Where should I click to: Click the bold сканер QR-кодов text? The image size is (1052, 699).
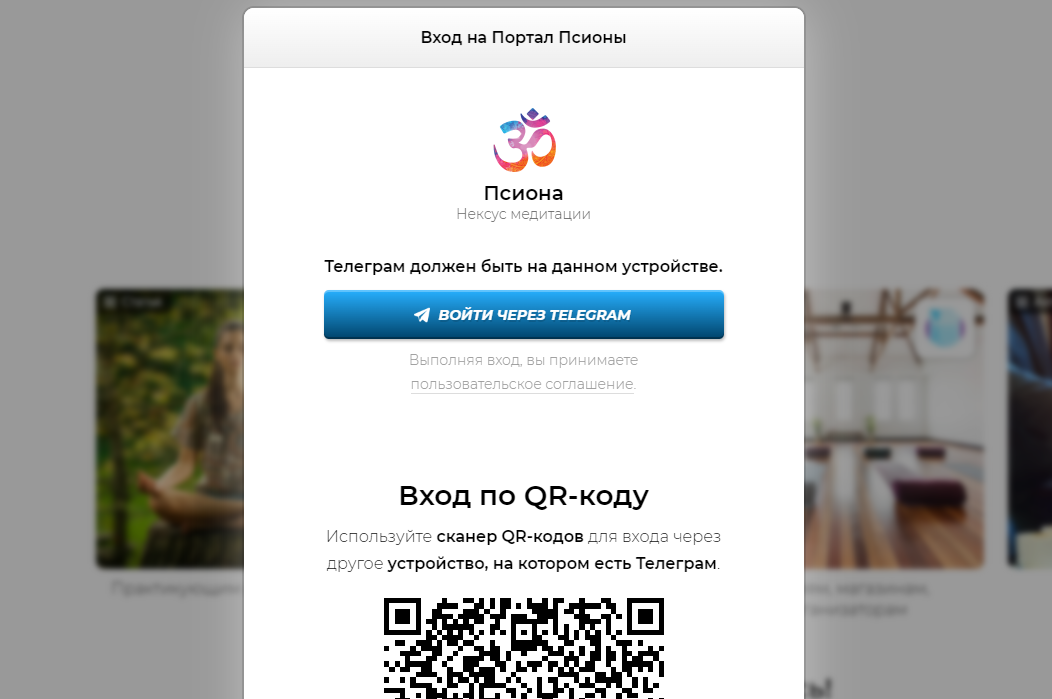509,537
